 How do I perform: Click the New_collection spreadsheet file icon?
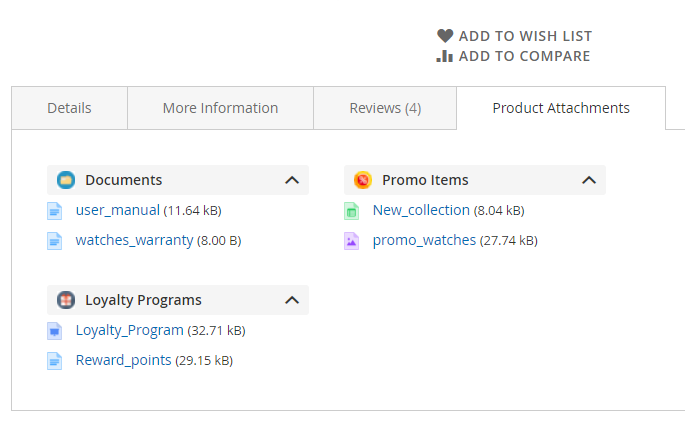[352, 211]
